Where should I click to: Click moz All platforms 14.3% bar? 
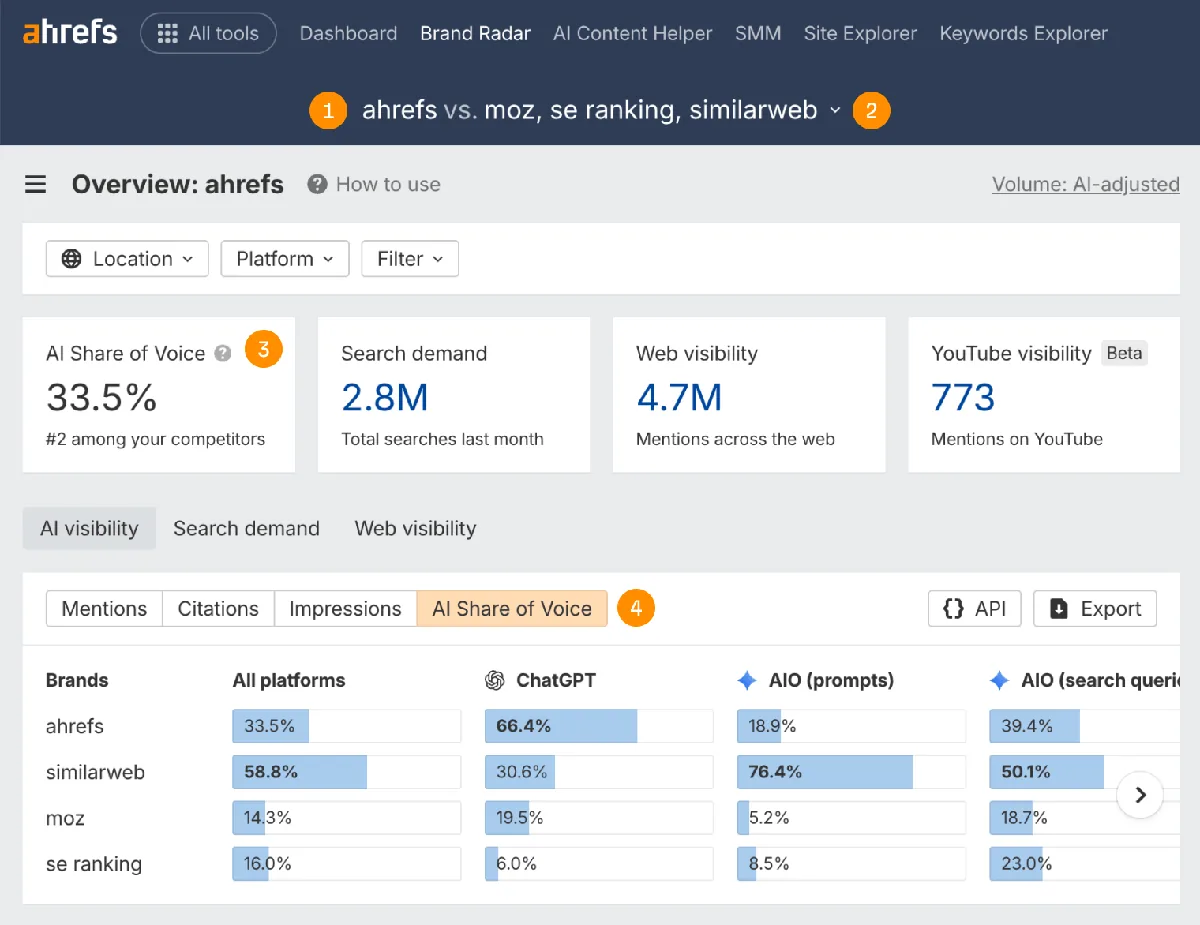(x=346, y=818)
